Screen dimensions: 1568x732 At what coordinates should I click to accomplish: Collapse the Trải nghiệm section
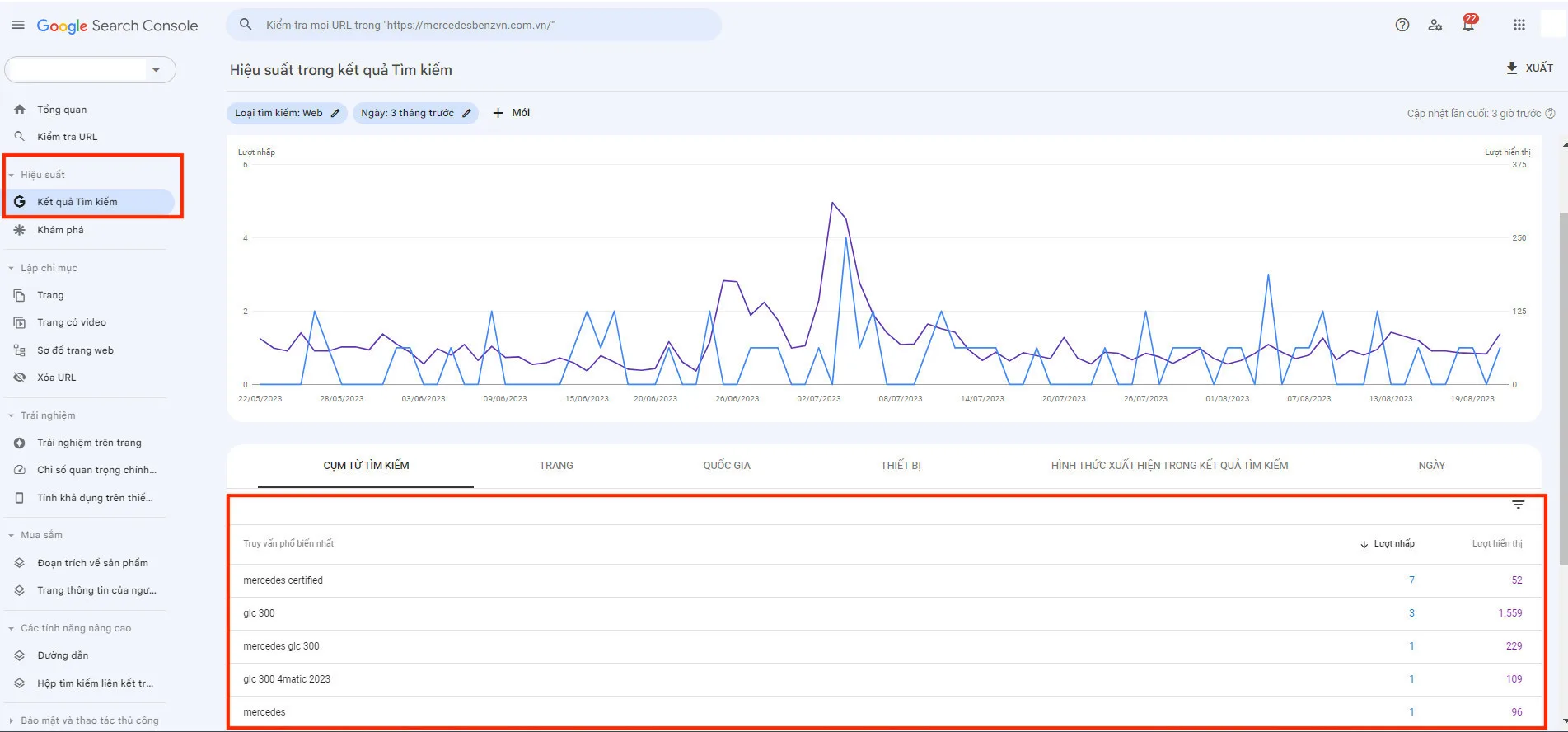point(12,415)
